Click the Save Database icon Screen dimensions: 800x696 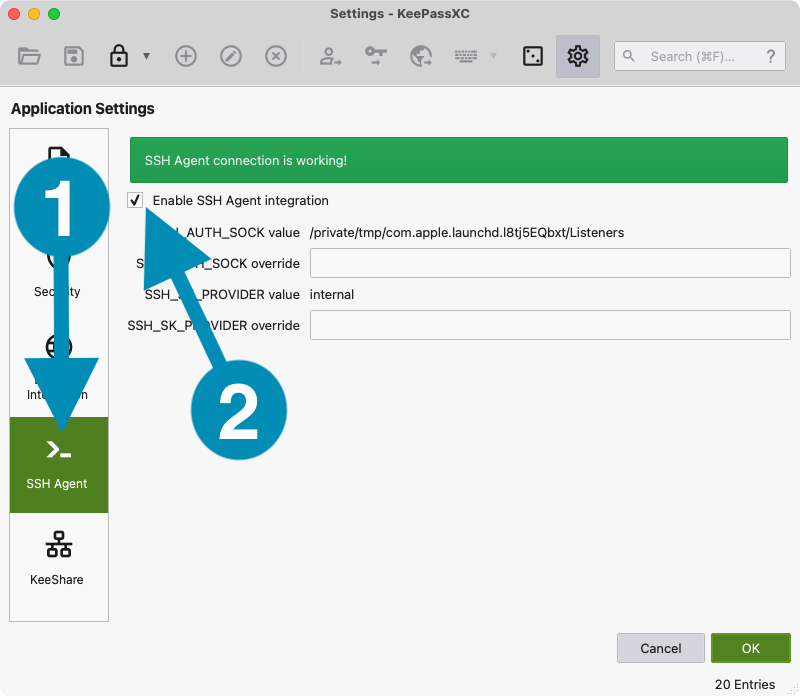[74, 56]
